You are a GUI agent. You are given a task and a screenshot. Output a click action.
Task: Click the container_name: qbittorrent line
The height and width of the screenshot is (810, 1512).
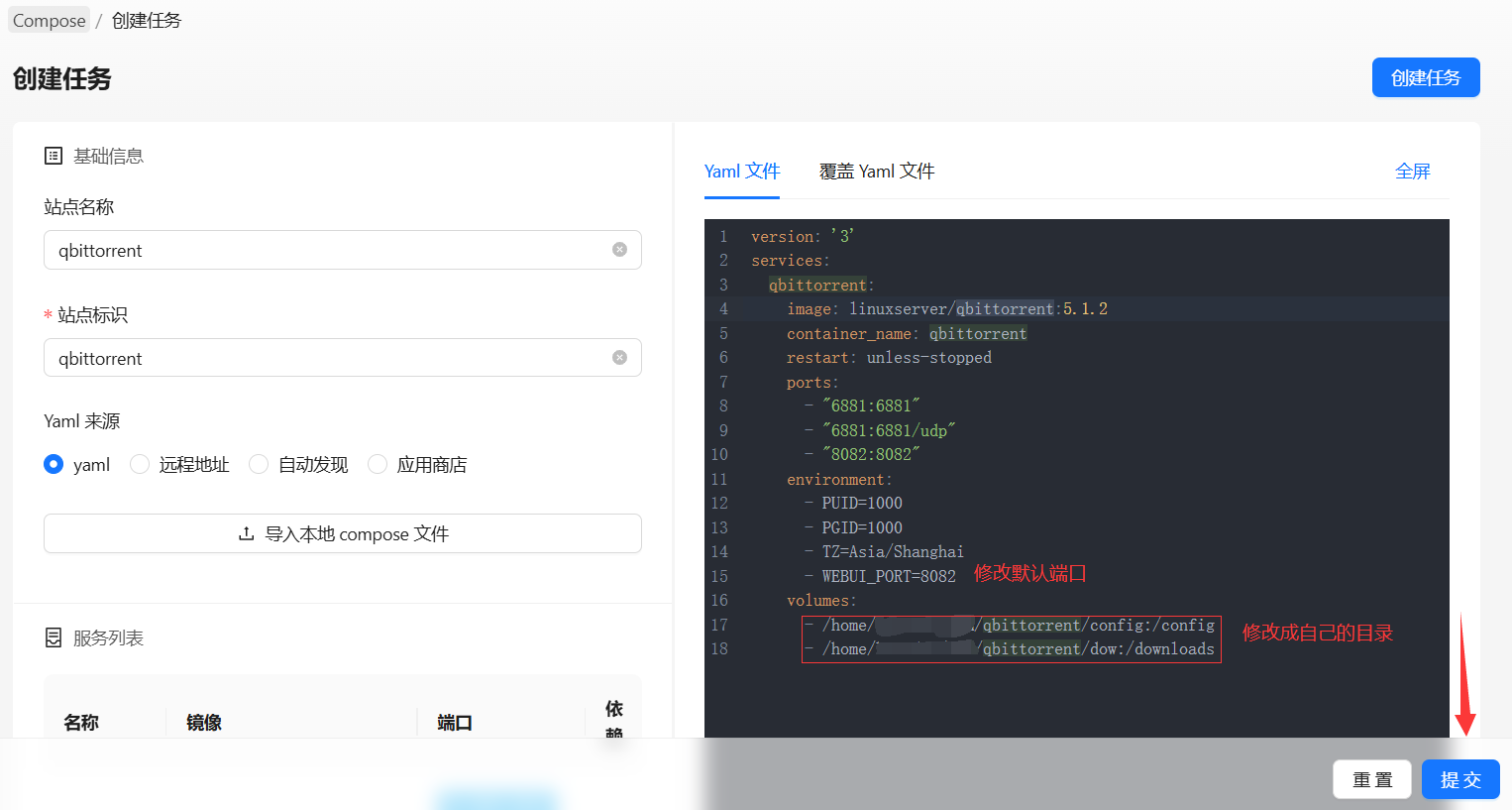pos(907,333)
